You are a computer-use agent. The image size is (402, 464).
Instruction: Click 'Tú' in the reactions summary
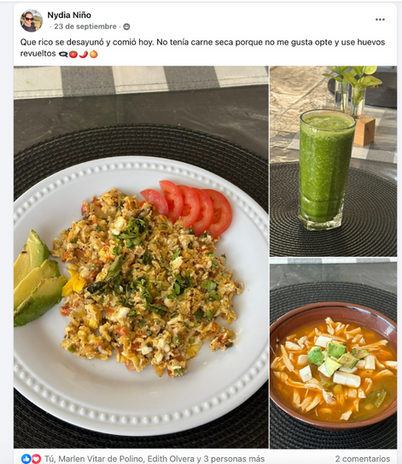[49, 459]
